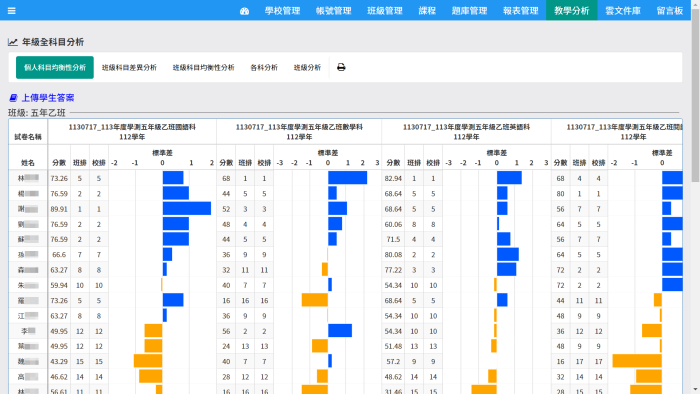The width and height of the screenshot is (700, 394).
Task: Click the student name starting with 謝
Action: [28, 209]
